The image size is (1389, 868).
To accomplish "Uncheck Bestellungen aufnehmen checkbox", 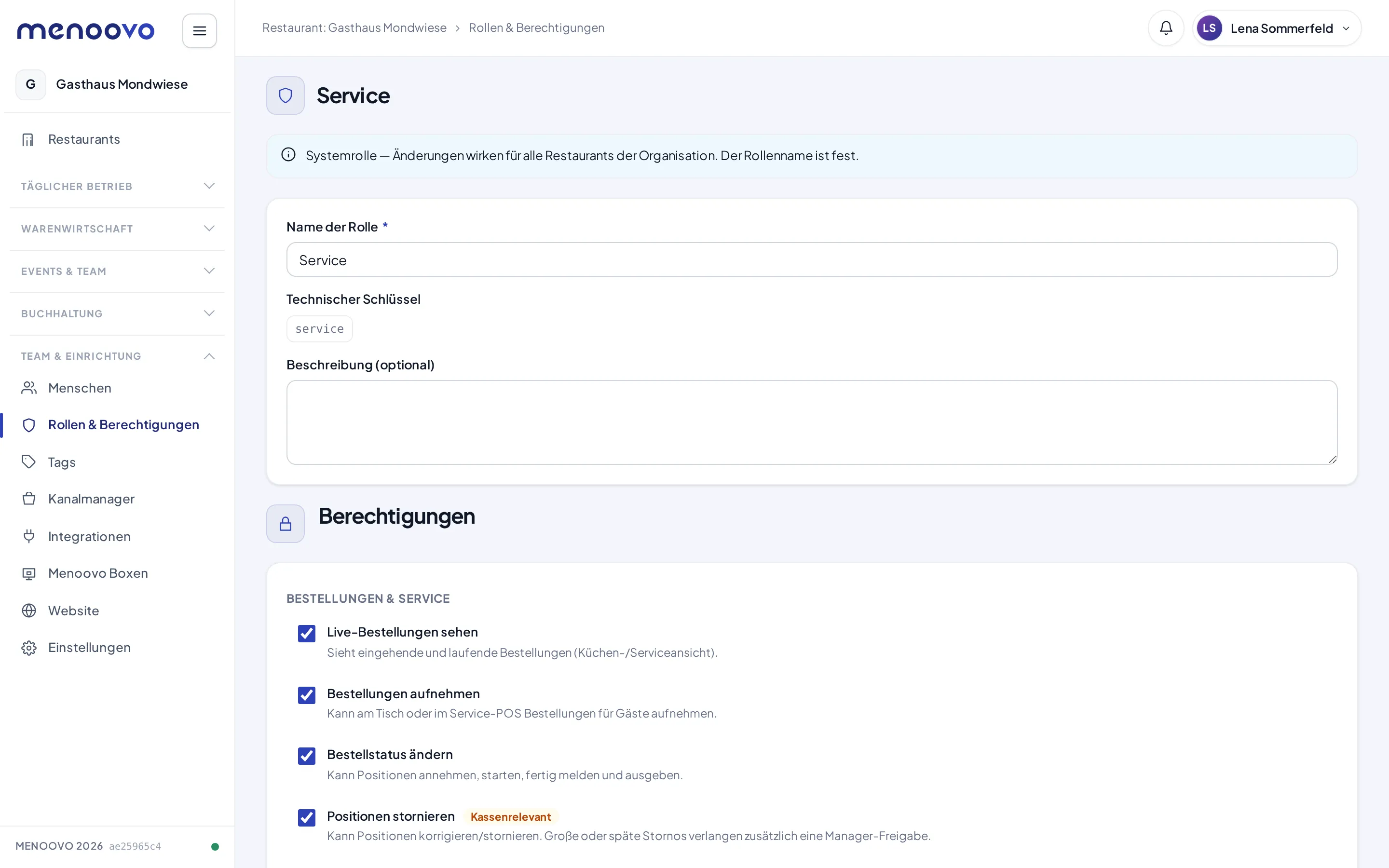I will [x=307, y=694].
